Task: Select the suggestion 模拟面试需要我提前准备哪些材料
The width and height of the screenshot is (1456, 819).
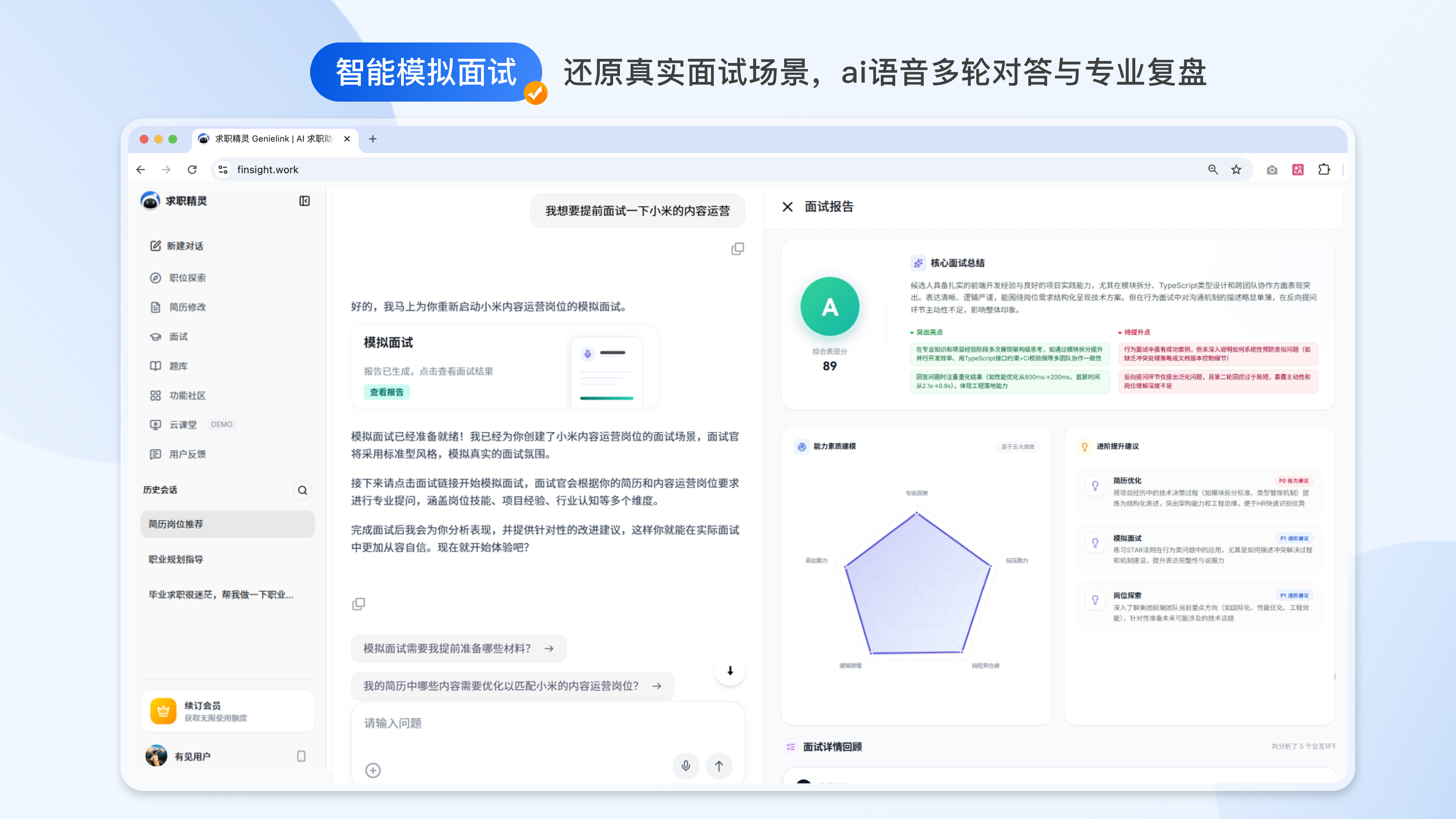Action: 458,648
